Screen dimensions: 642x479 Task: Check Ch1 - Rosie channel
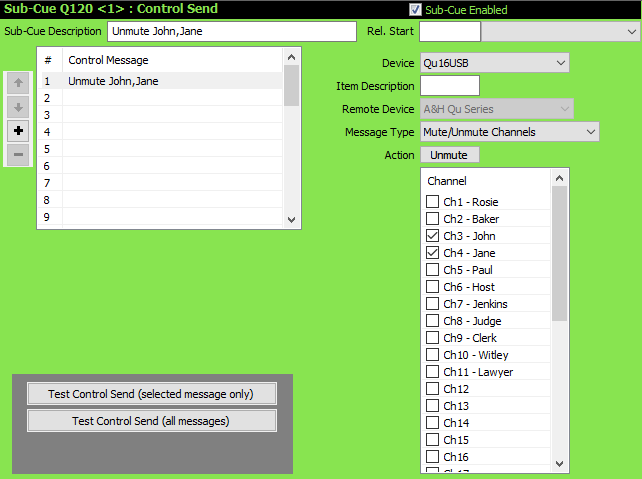pos(432,202)
